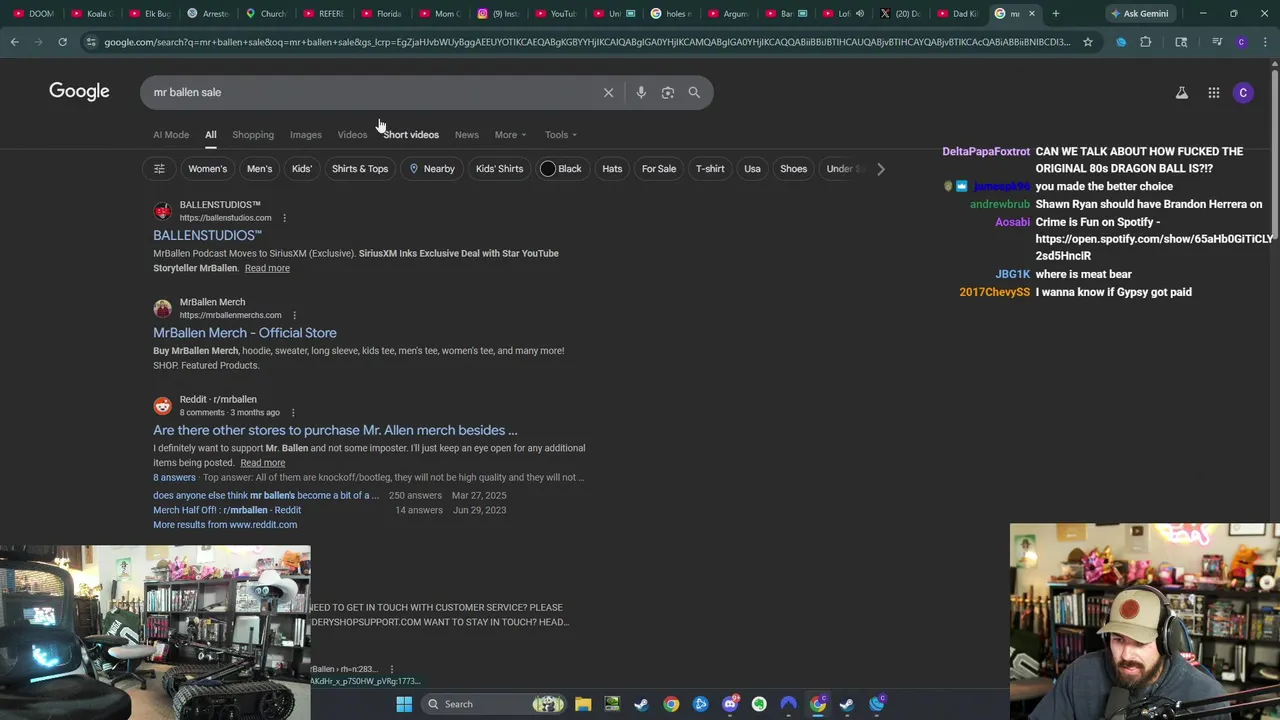The height and width of the screenshot is (720, 1280).
Task: Open more options for BALLENSTUDIOS result
Action: tap(284, 218)
